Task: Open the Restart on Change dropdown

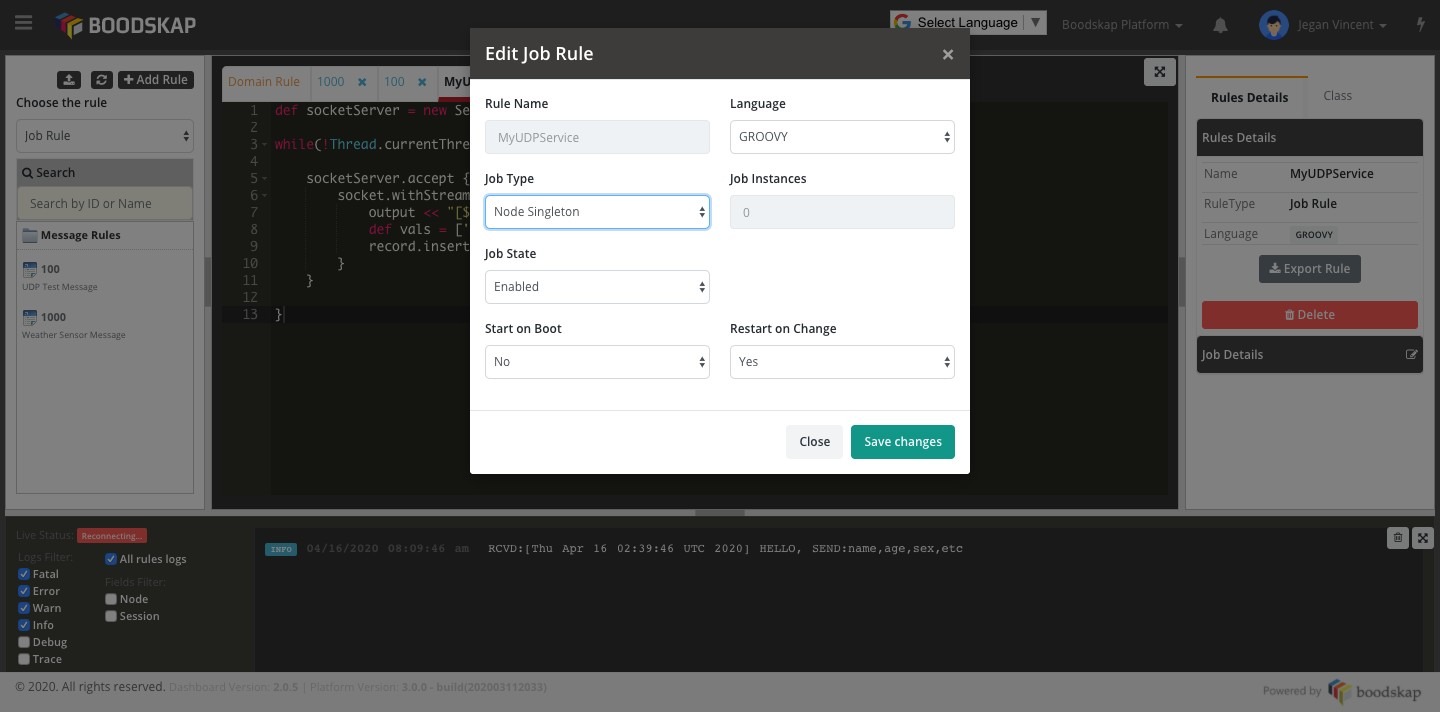Action: pyautogui.click(x=842, y=362)
